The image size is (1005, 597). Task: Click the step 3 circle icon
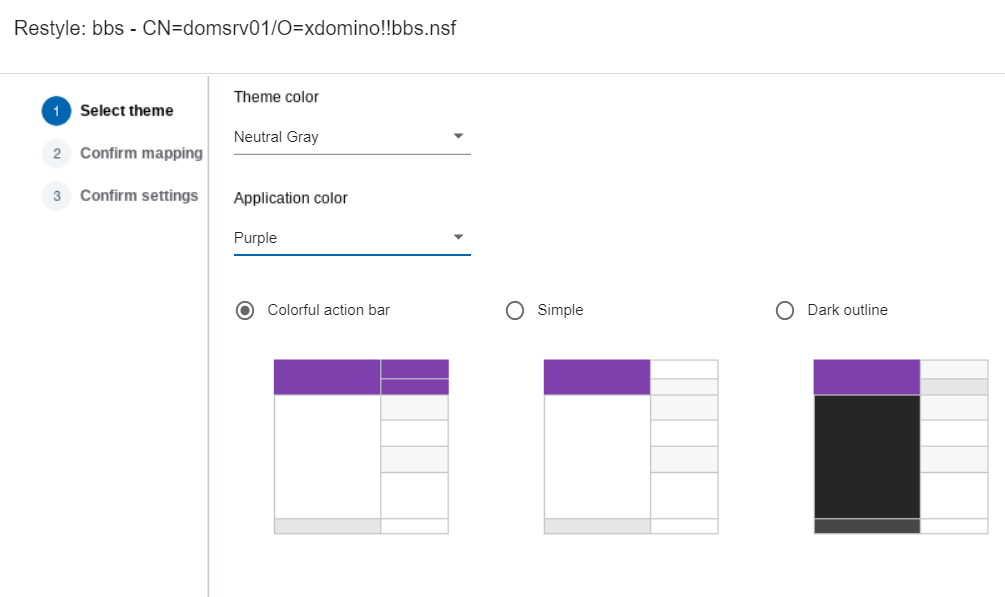pyautogui.click(x=56, y=195)
